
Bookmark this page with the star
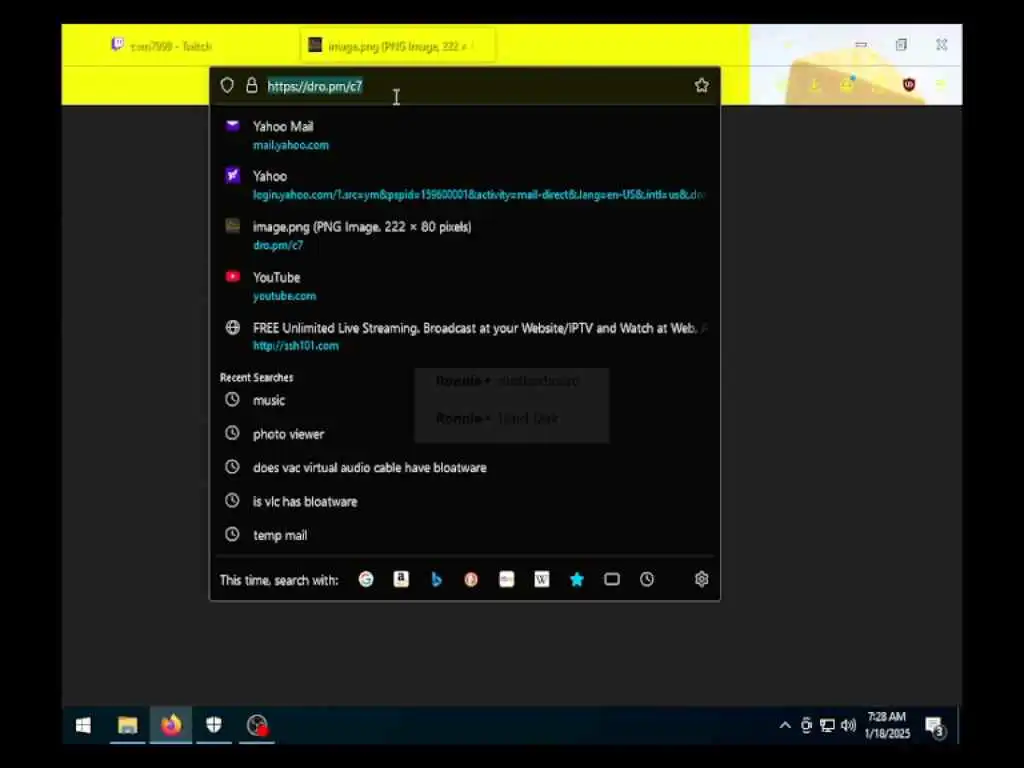pos(701,86)
